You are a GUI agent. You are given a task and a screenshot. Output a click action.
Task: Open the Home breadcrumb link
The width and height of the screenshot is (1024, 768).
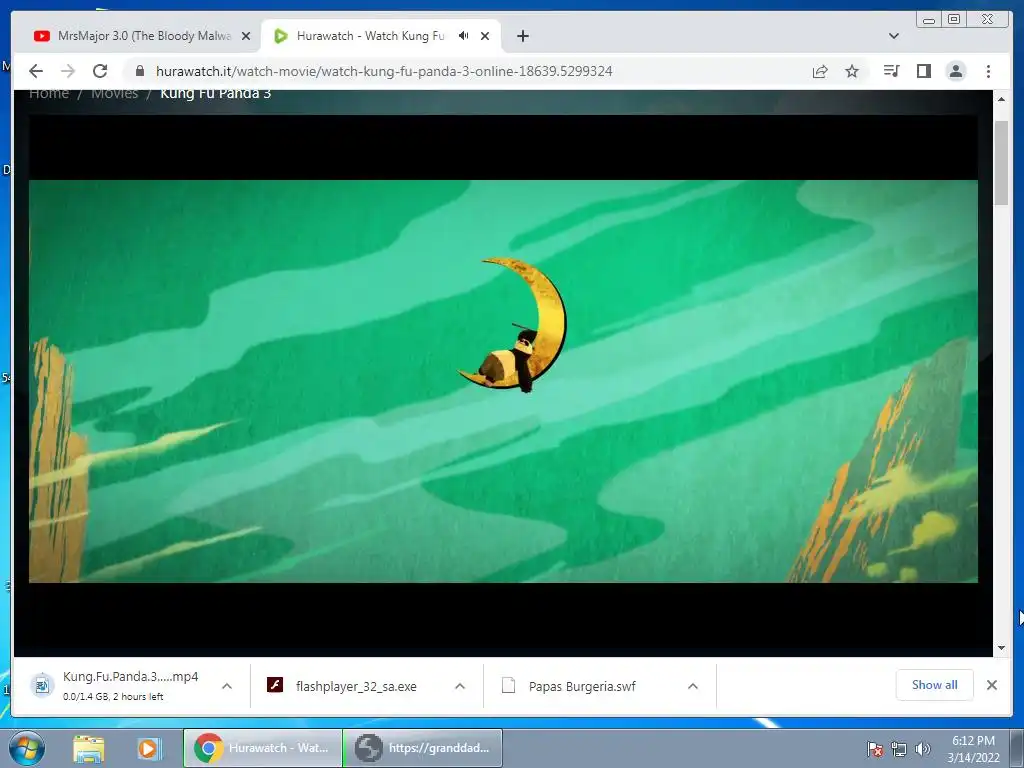pos(49,93)
